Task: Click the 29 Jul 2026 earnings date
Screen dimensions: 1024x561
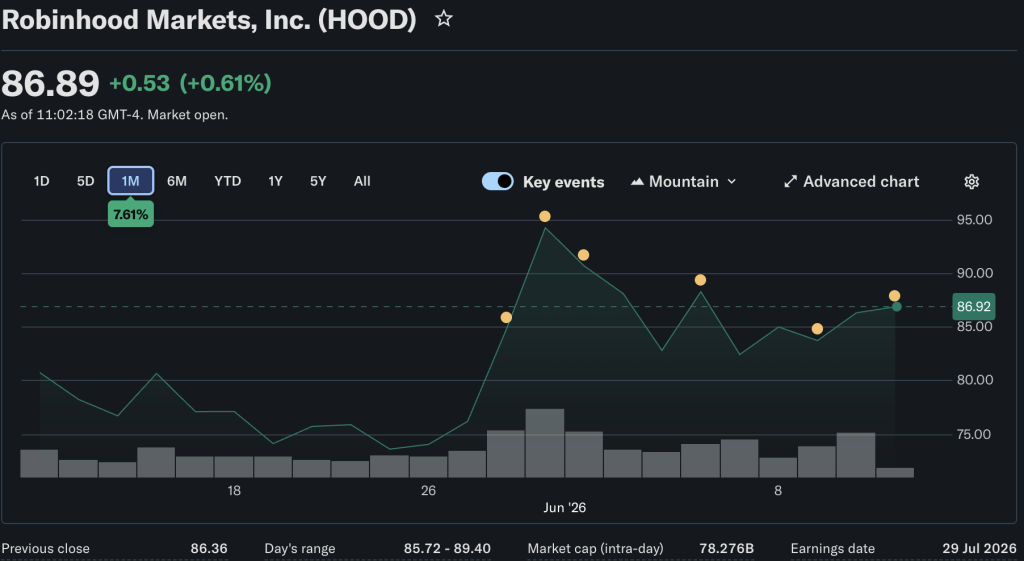Action: [979, 549]
